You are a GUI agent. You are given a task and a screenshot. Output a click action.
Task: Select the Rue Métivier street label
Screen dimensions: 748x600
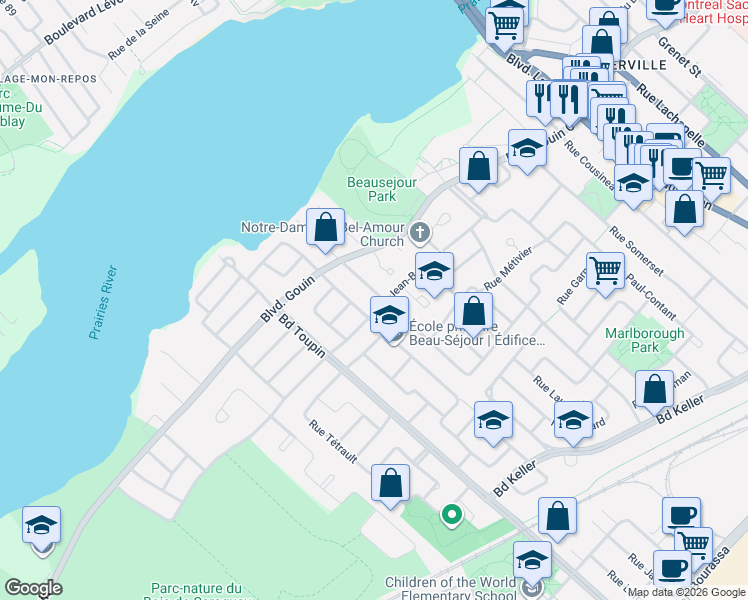(x=508, y=269)
